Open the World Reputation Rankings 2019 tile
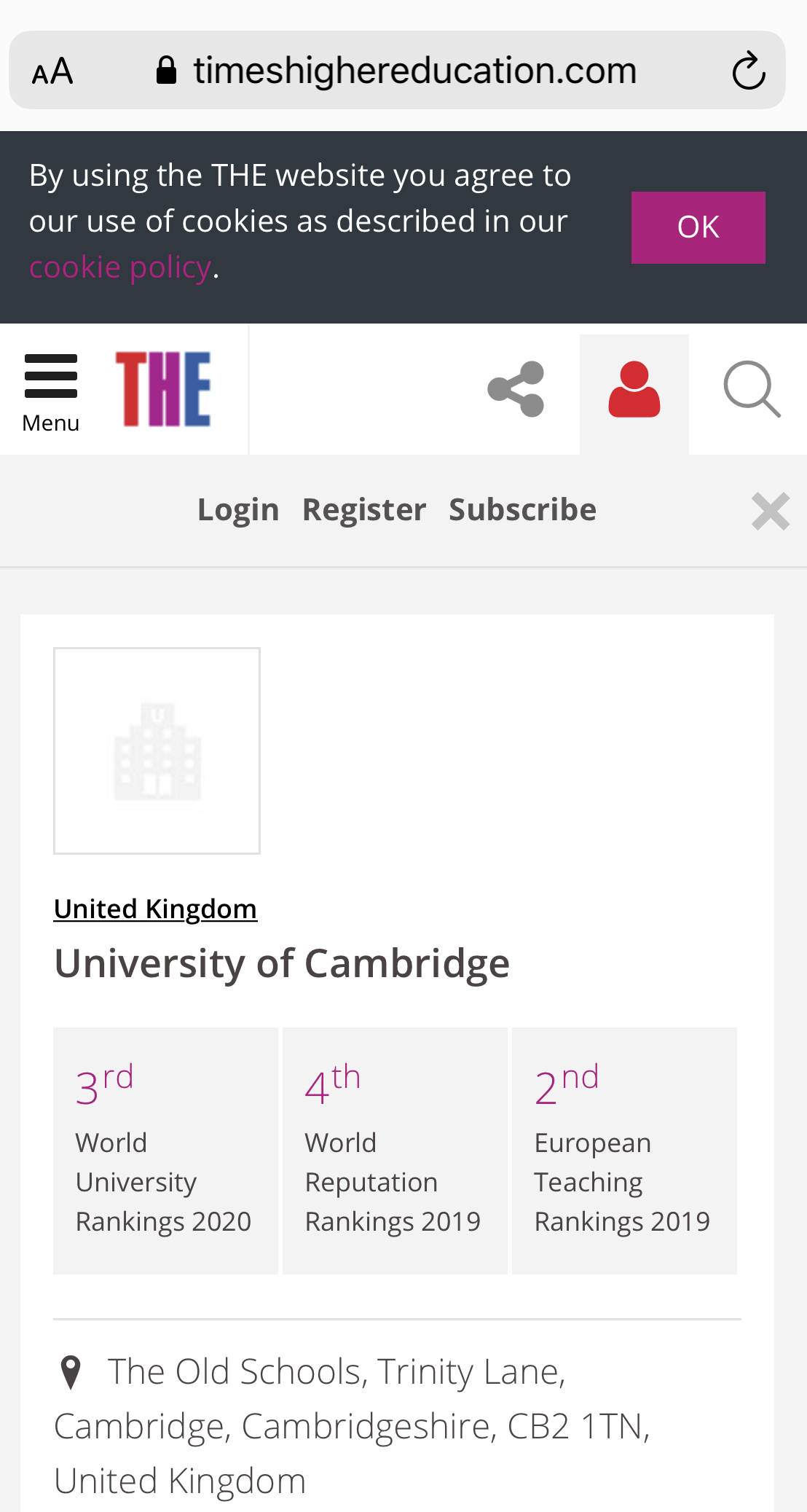Viewport: 807px width, 1512px height. tap(395, 1151)
